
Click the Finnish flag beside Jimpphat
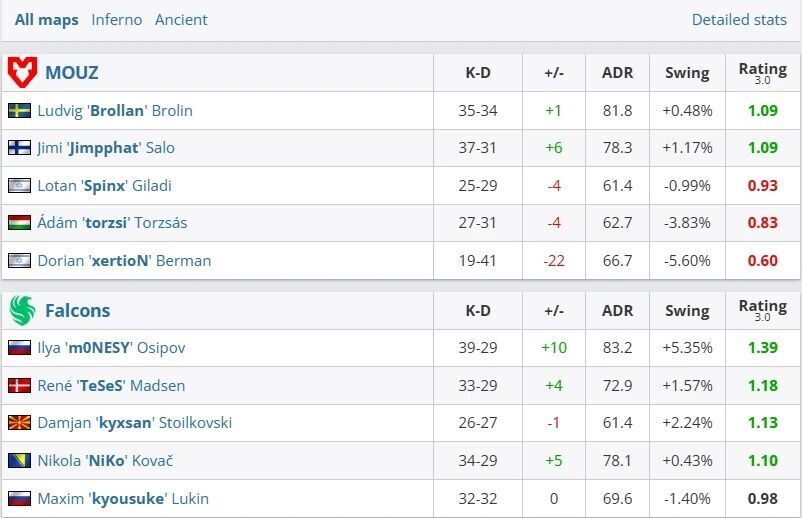click(x=19, y=148)
